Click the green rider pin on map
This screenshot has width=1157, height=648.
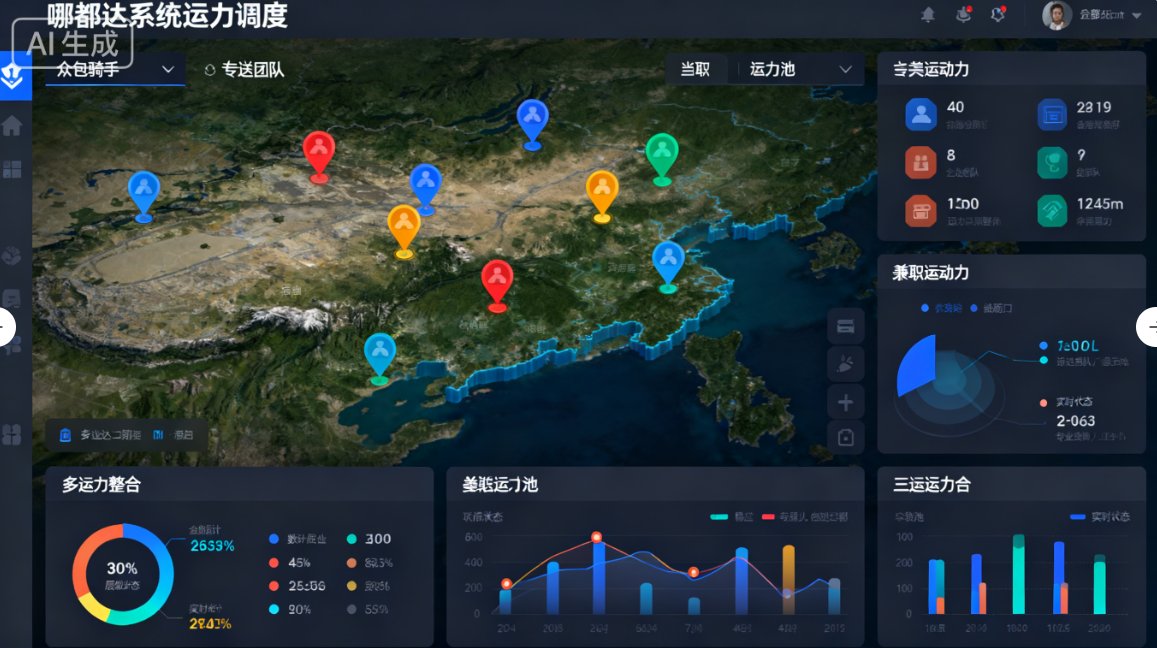(661, 155)
